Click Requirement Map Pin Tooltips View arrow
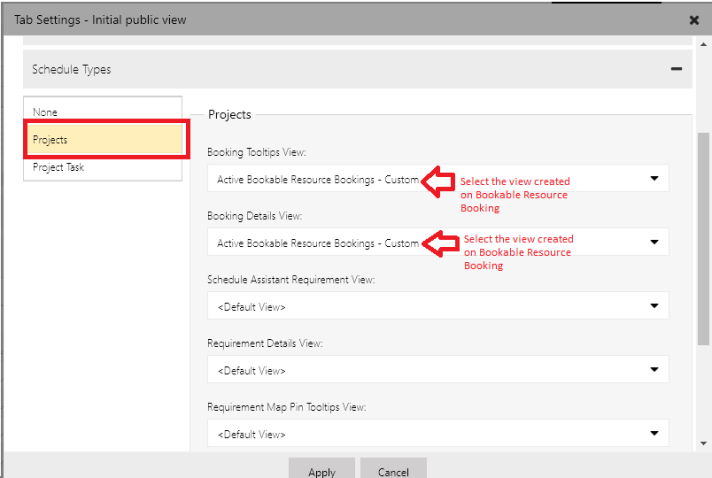 [x=654, y=434]
